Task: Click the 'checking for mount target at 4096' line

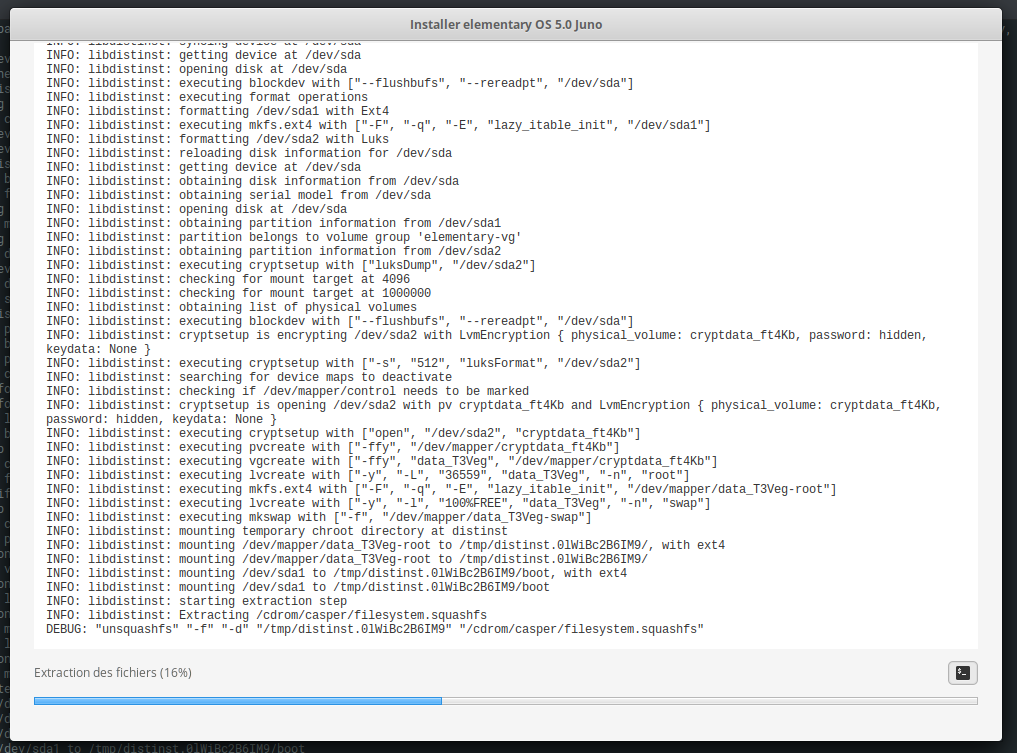Action: point(228,279)
